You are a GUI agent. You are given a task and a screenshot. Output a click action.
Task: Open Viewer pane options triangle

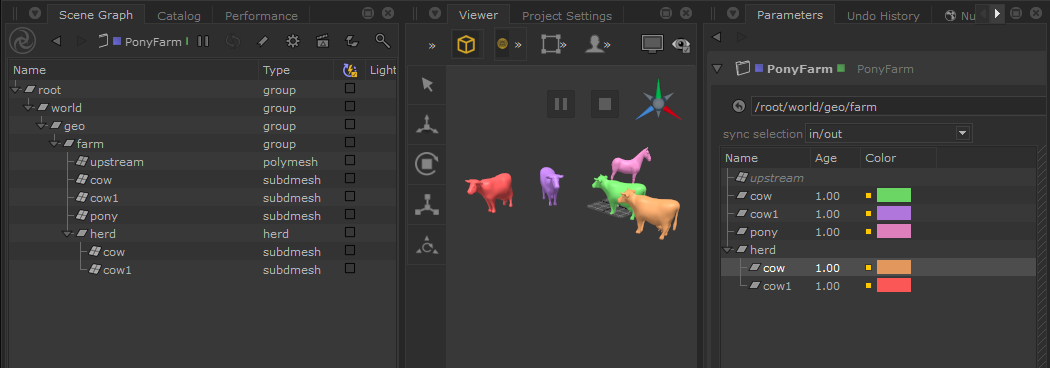point(434,13)
